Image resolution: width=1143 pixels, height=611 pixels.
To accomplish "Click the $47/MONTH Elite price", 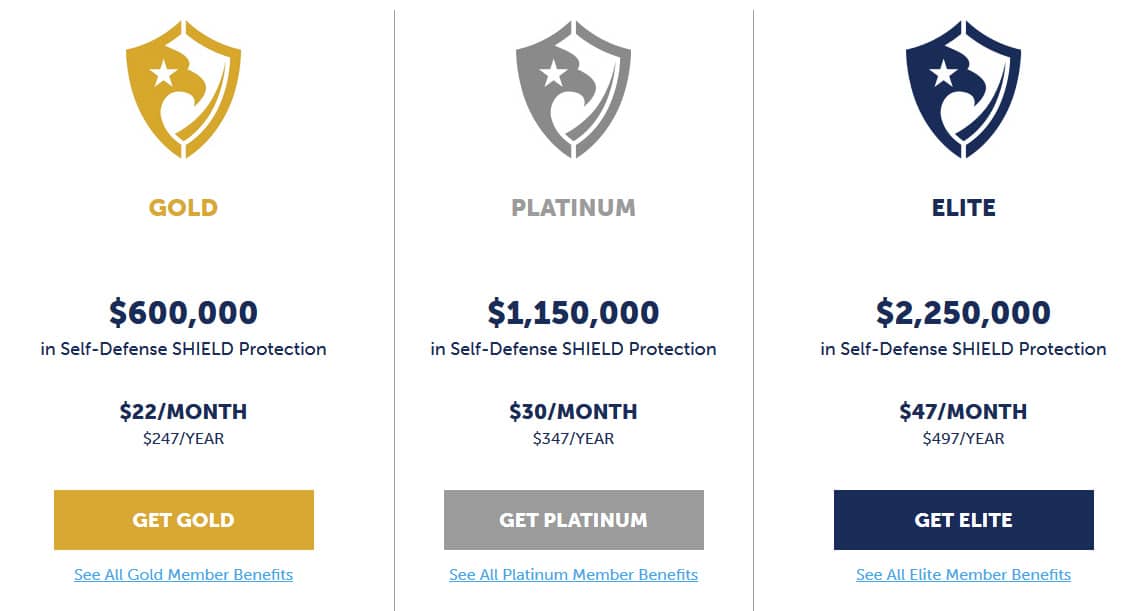I will pos(963,411).
